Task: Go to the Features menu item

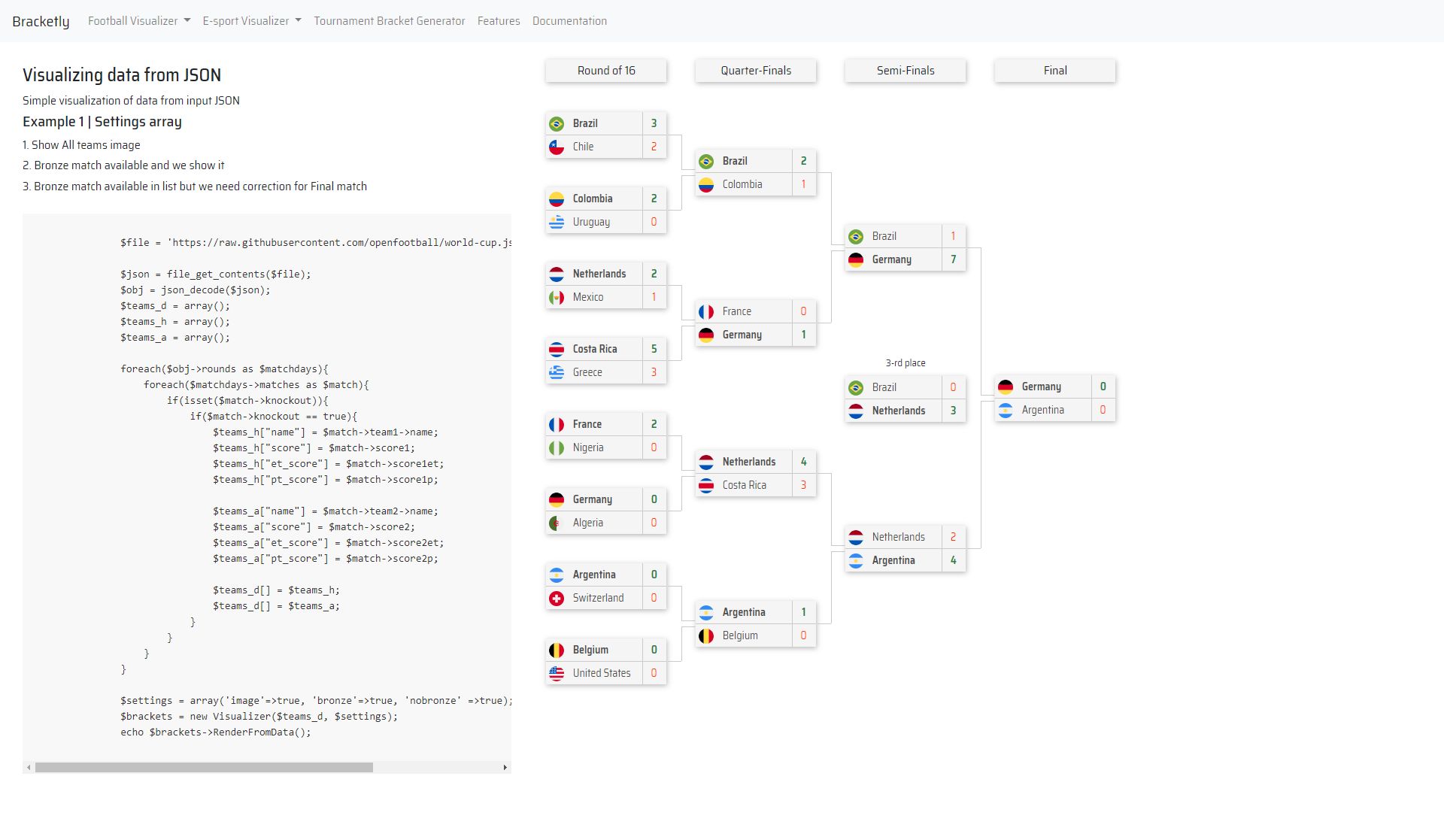Action: [499, 21]
